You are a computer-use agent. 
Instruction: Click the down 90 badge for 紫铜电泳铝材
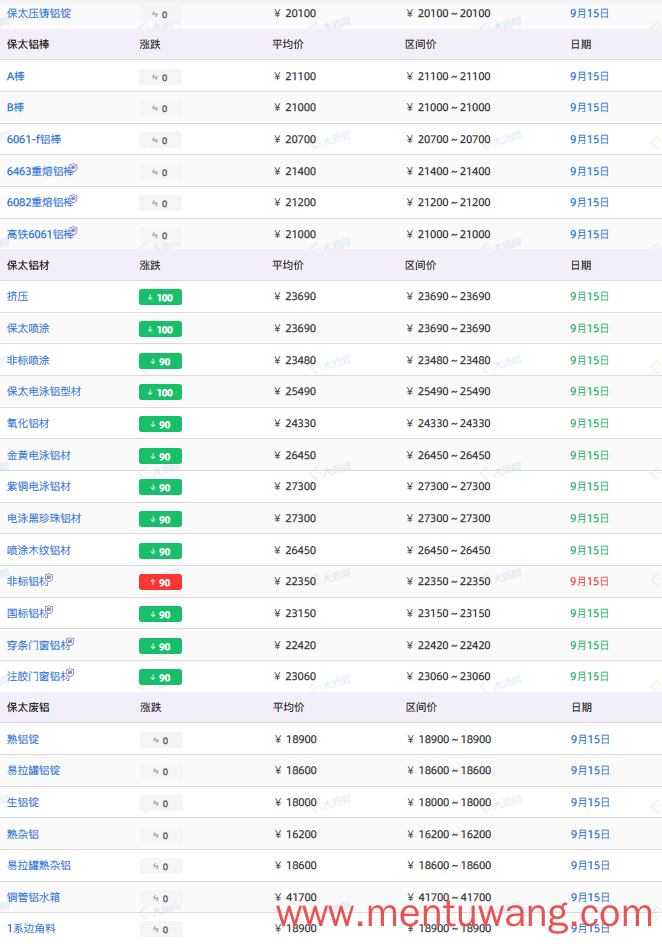click(160, 488)
